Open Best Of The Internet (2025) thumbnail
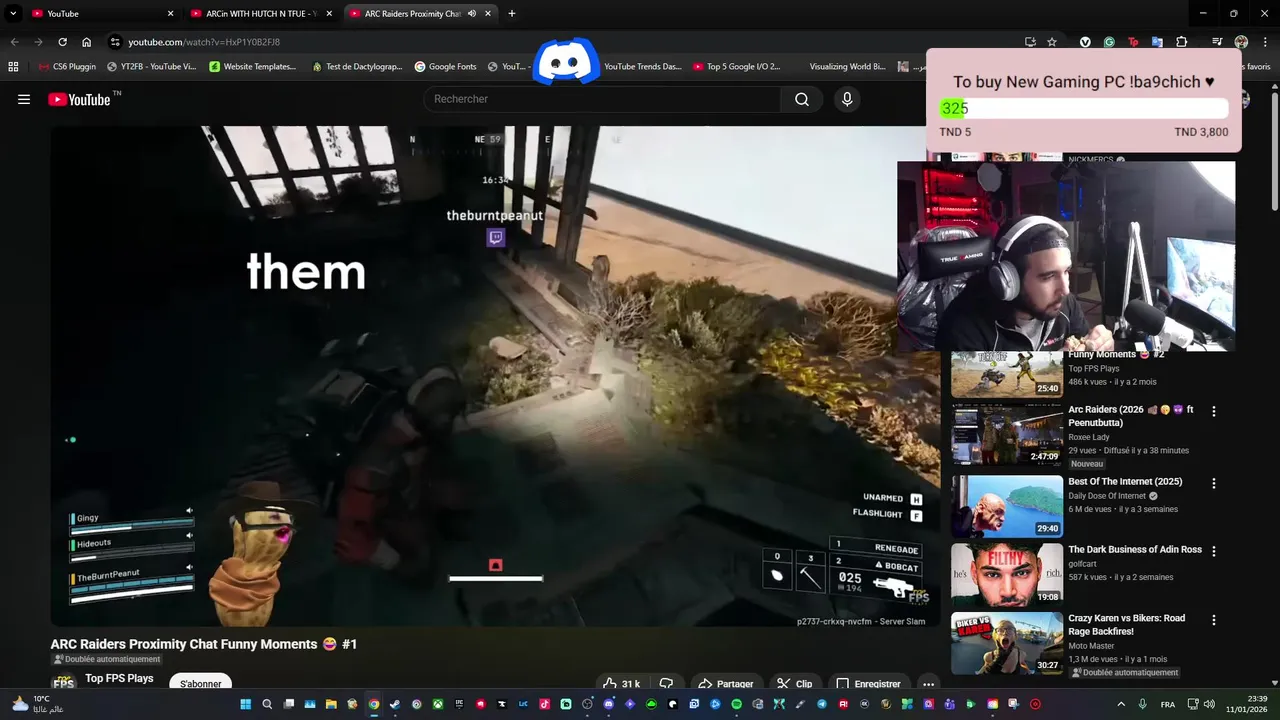This screenshot has width=1280, height=720. [1006, 506]
